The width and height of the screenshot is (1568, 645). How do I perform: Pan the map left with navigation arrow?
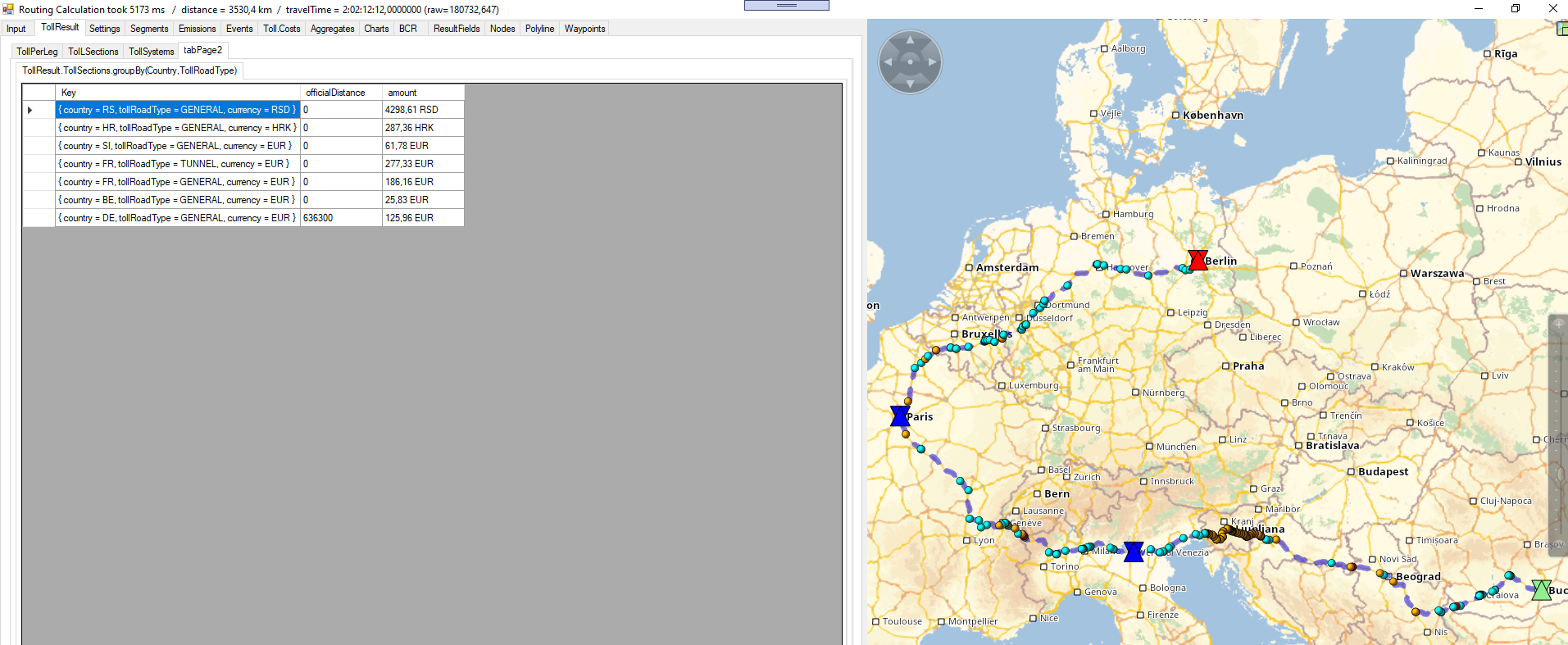[888, 62]
